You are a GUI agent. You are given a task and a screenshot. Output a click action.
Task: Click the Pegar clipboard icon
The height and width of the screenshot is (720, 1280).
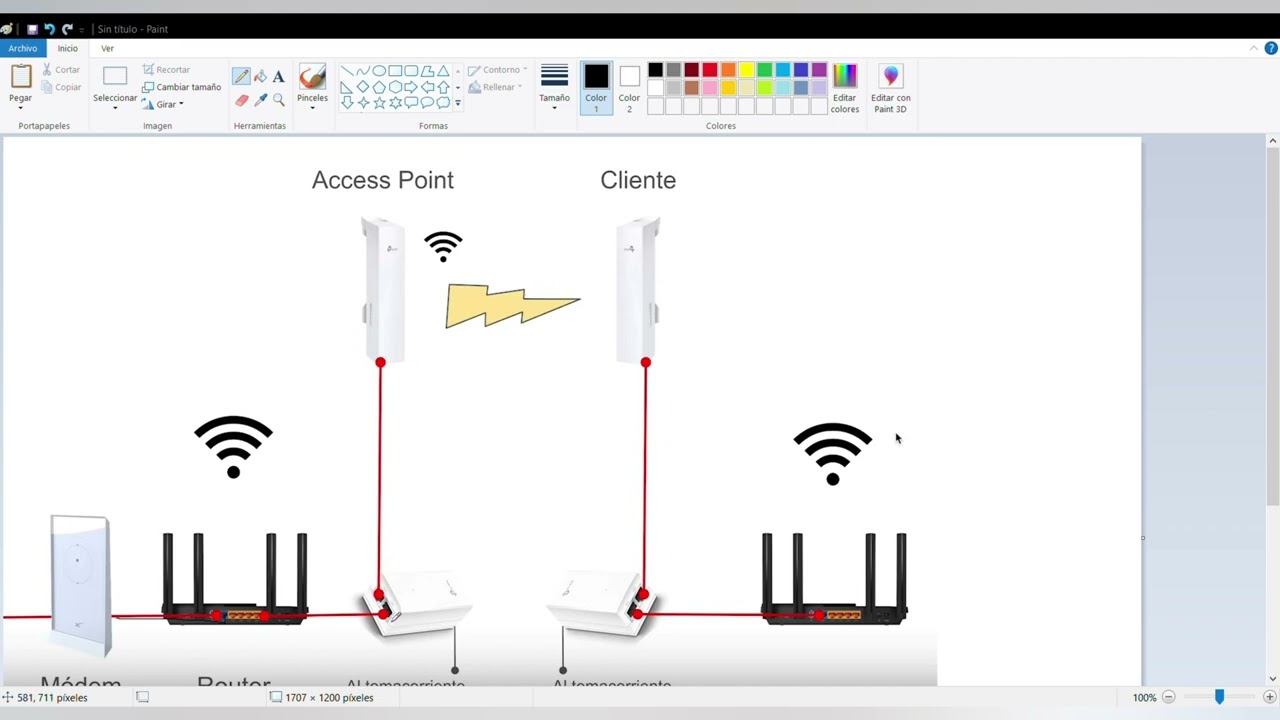(x=21, y=77)
